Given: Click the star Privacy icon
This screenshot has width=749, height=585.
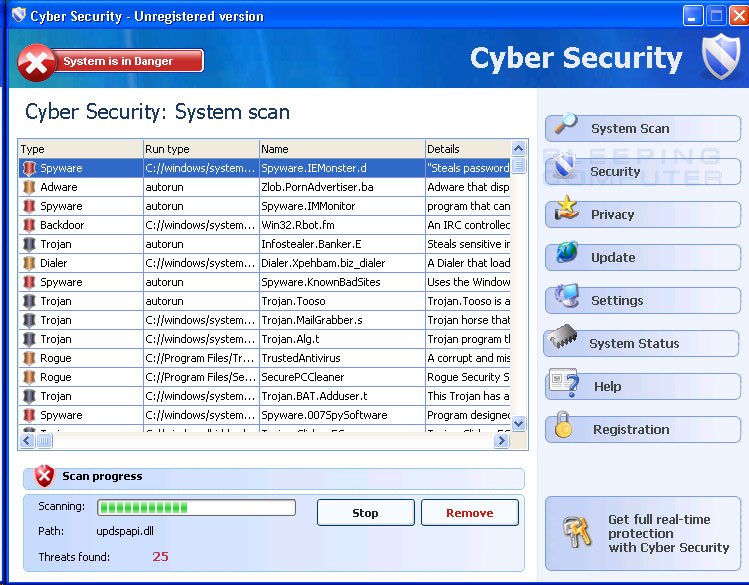Looking at the screenshot, I should (566, 210).
